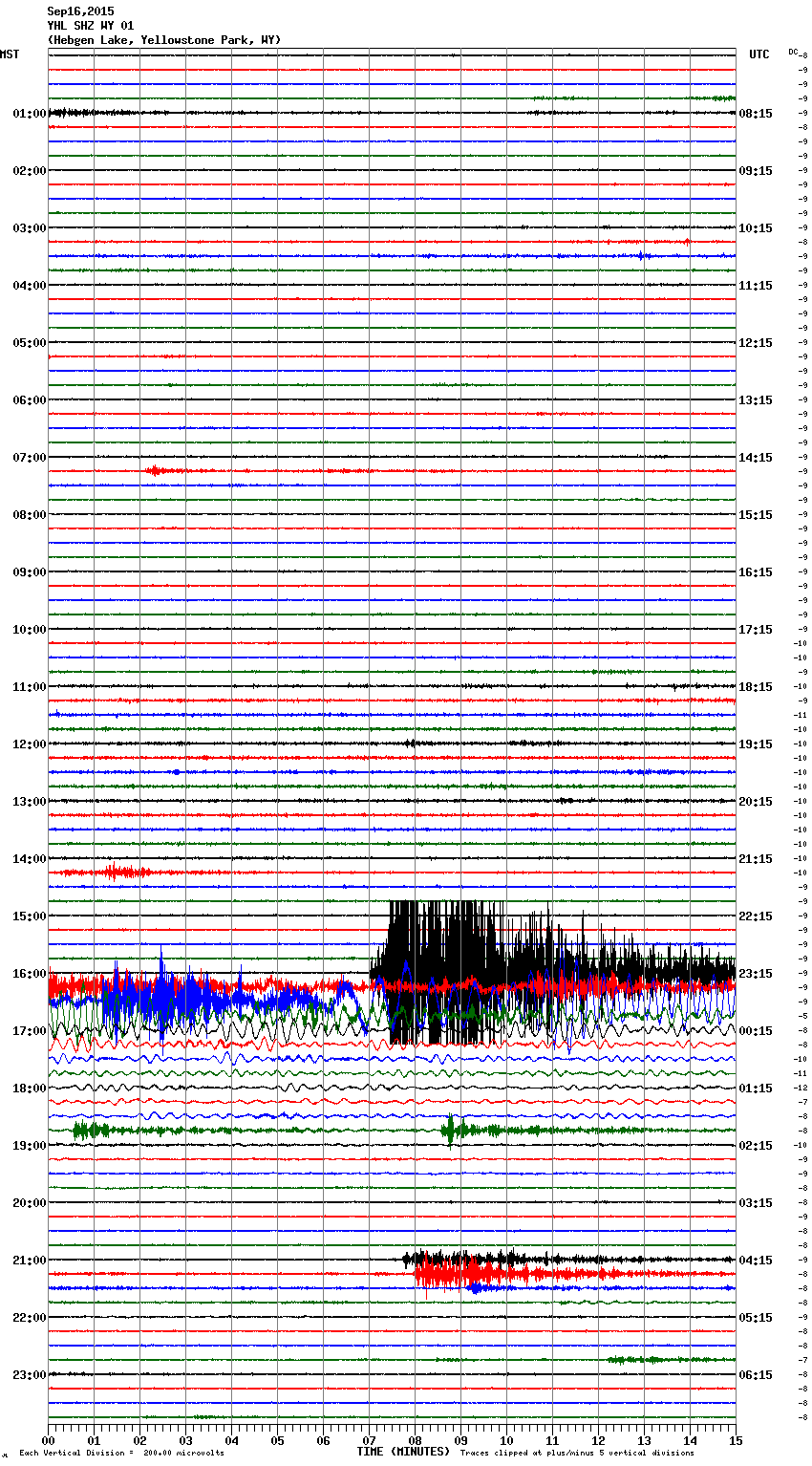This screenshot has height=1466, width=812.
Task: Click the 00:15 UTC time label
Action: [756, 1031]
